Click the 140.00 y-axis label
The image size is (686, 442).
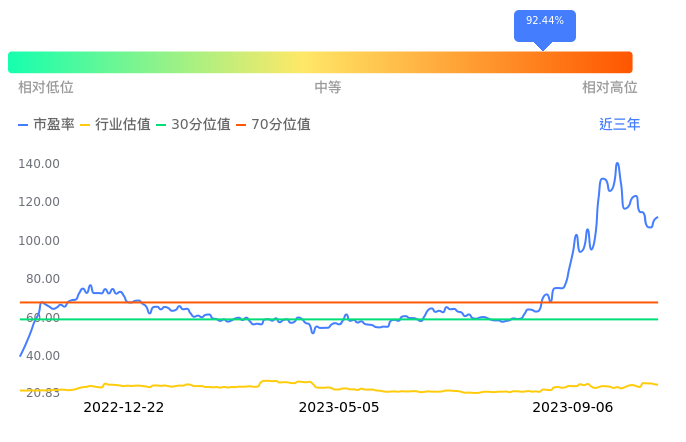point(40,163)
